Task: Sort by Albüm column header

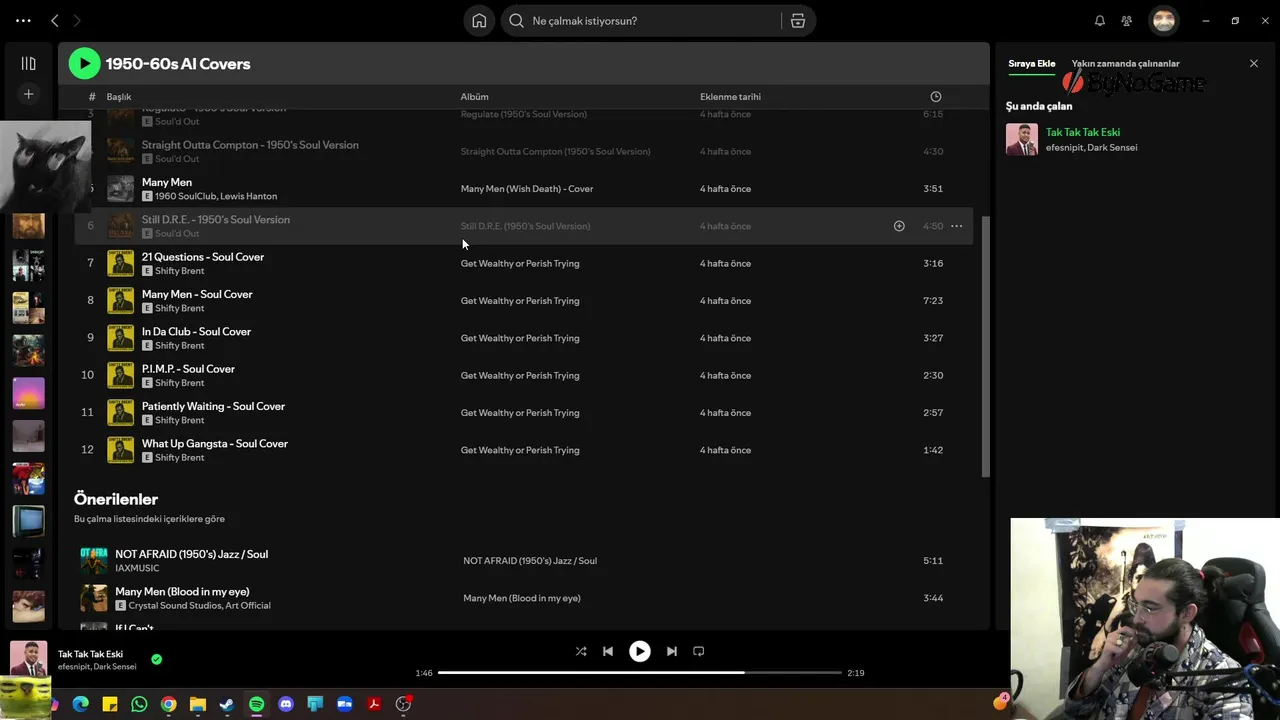Action: pos(474,97)
